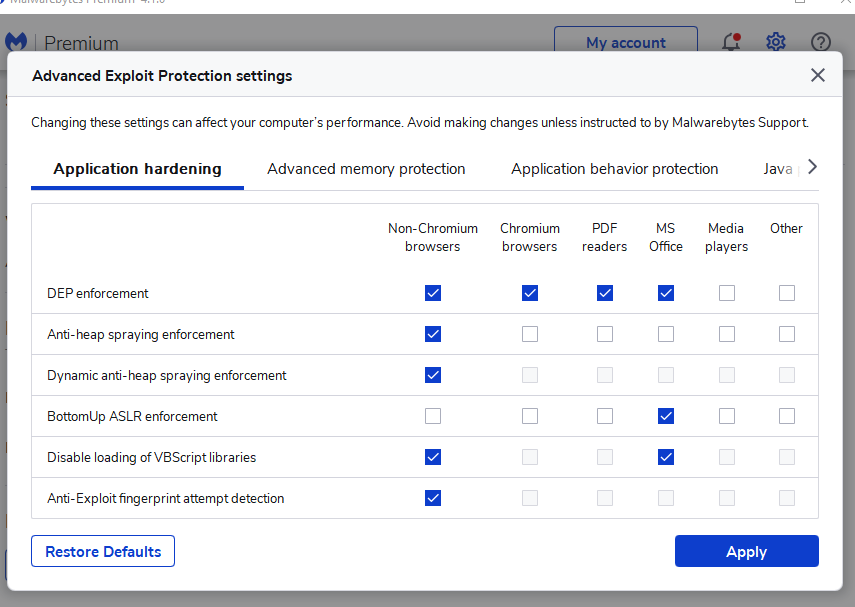855x607 pixels.
Task: Open the Application behavior protection tab
Action: click(614, 169)
